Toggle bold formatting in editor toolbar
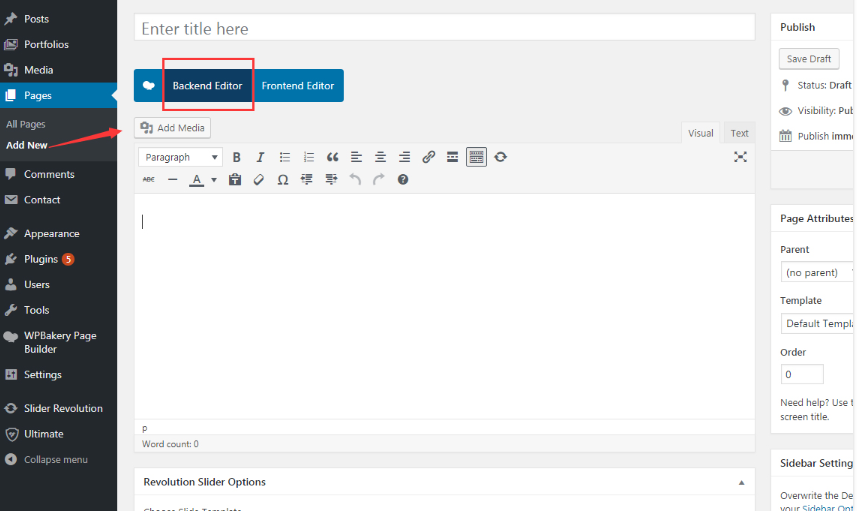Viewport: 859px width, 511px height. pyautogui.click(x=236, y=157)
